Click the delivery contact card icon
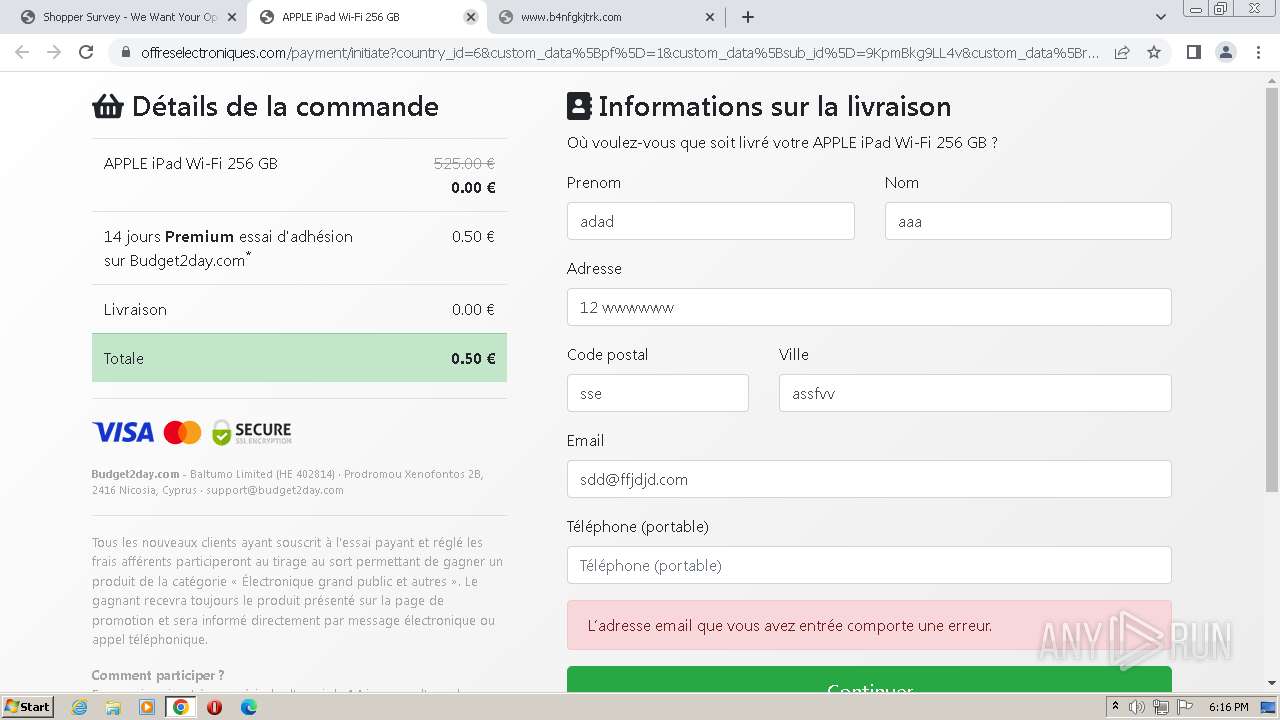1280x720 pixels. 579,106
